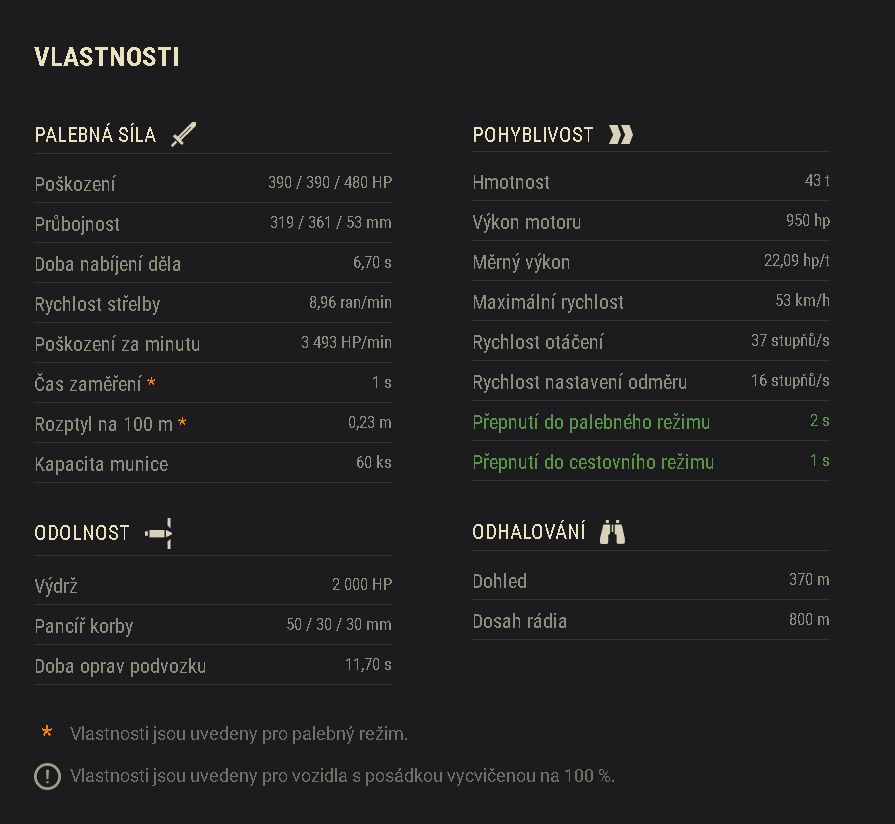895x824 pixels.
Task: Click the orange asterisk in the footer note
Action: click(x=46, y=733)
